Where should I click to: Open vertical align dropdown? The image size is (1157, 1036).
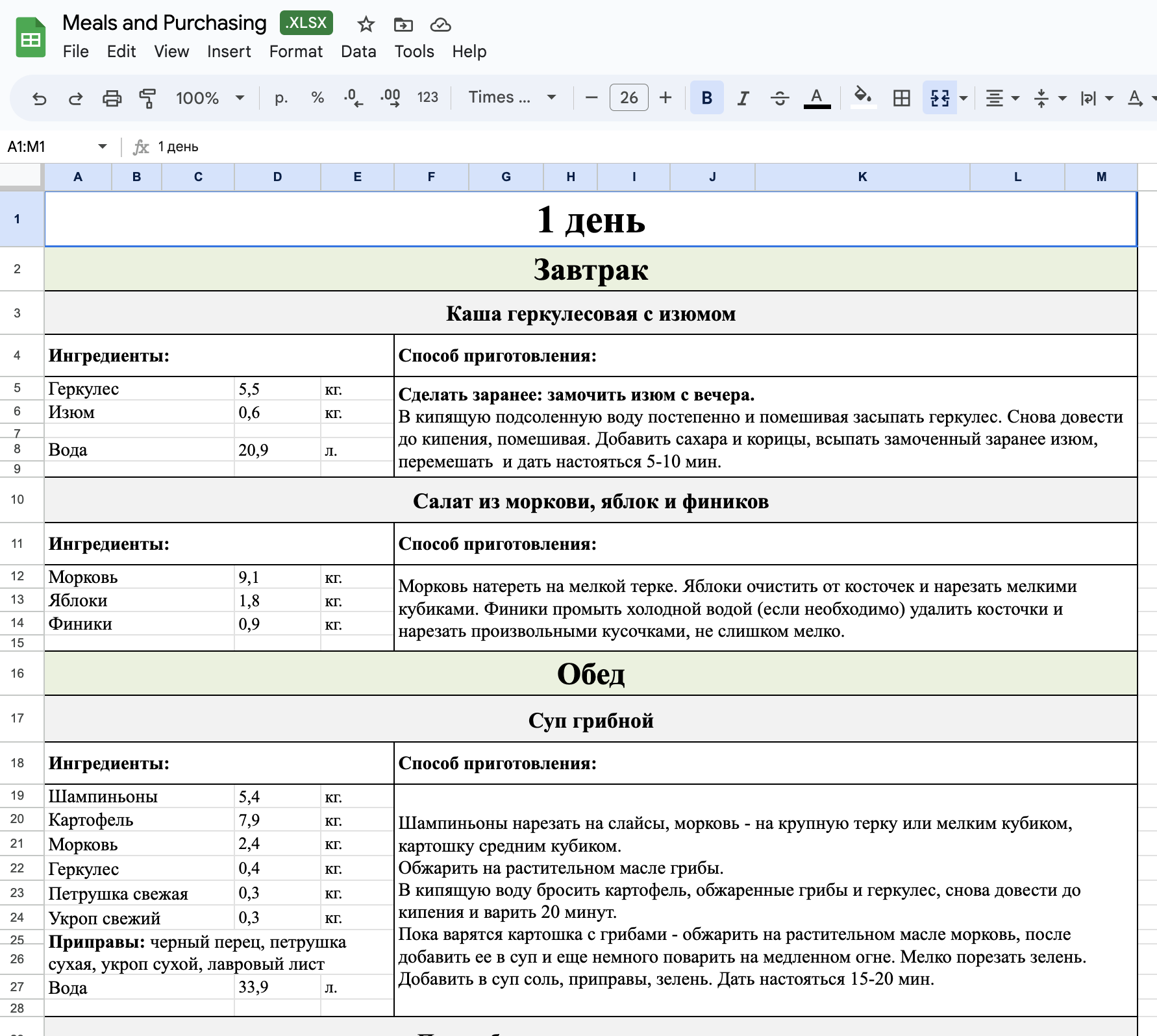pyautogui.click(x=1049, y=98)
